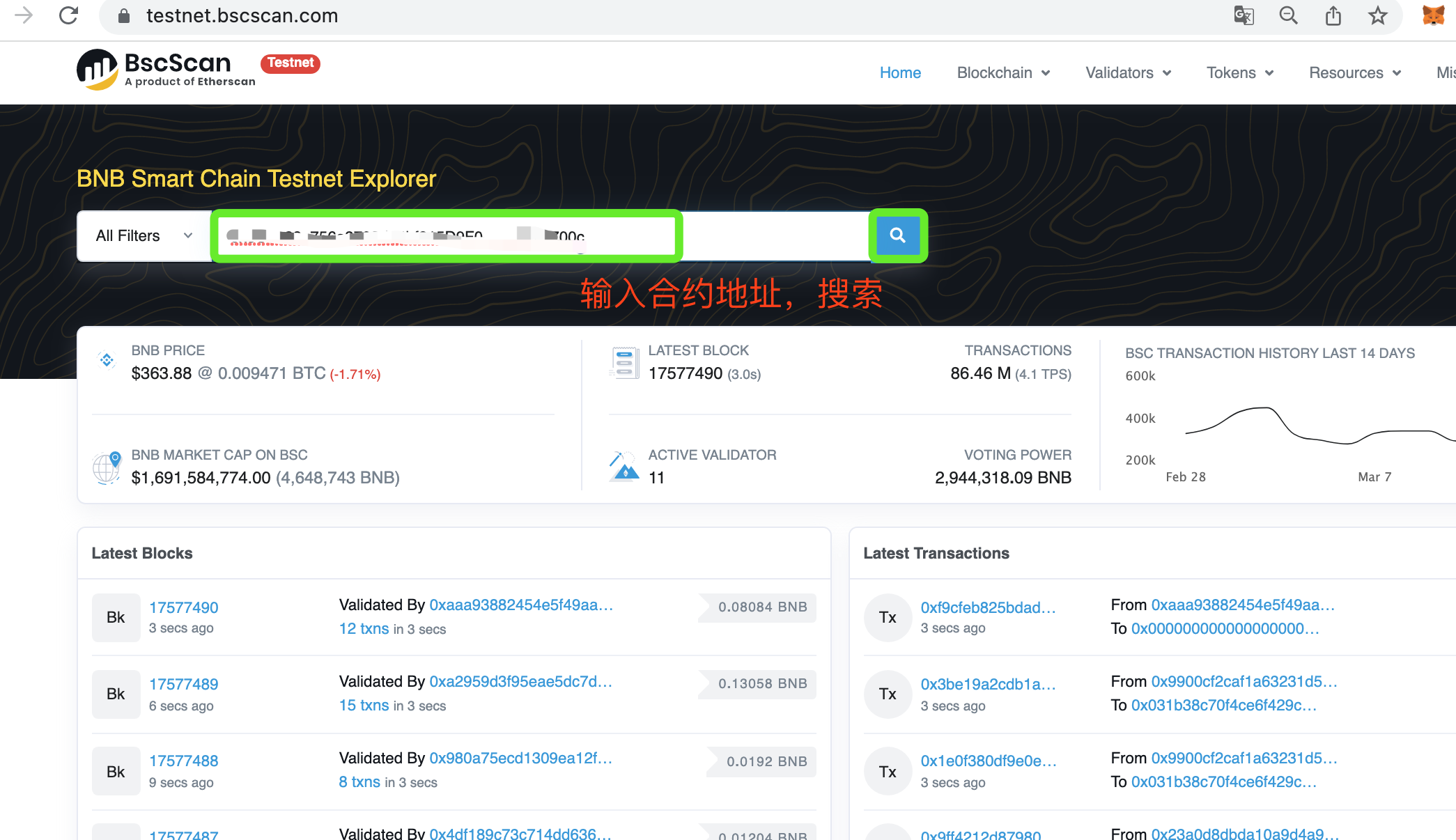The image size is (1456, 840).
Task: Click the share page icon
Action: click(x=1333, y=15)
